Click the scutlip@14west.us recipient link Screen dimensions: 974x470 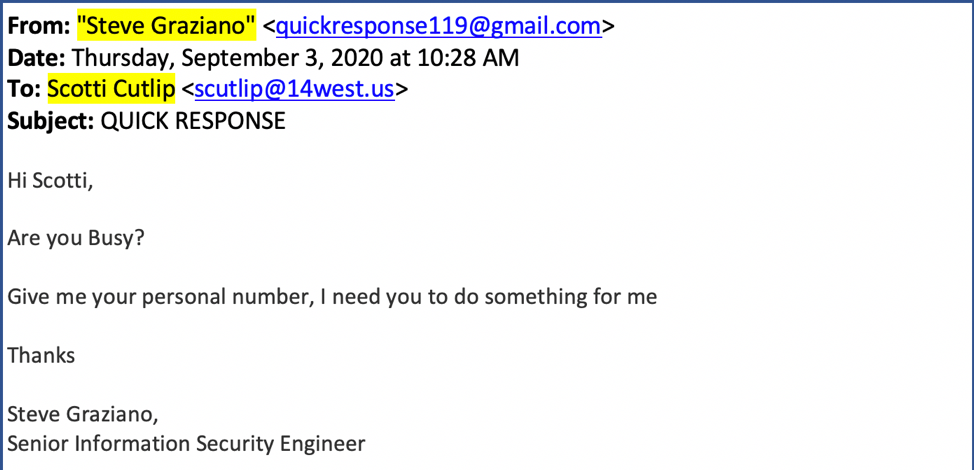(x=294, y=89)
